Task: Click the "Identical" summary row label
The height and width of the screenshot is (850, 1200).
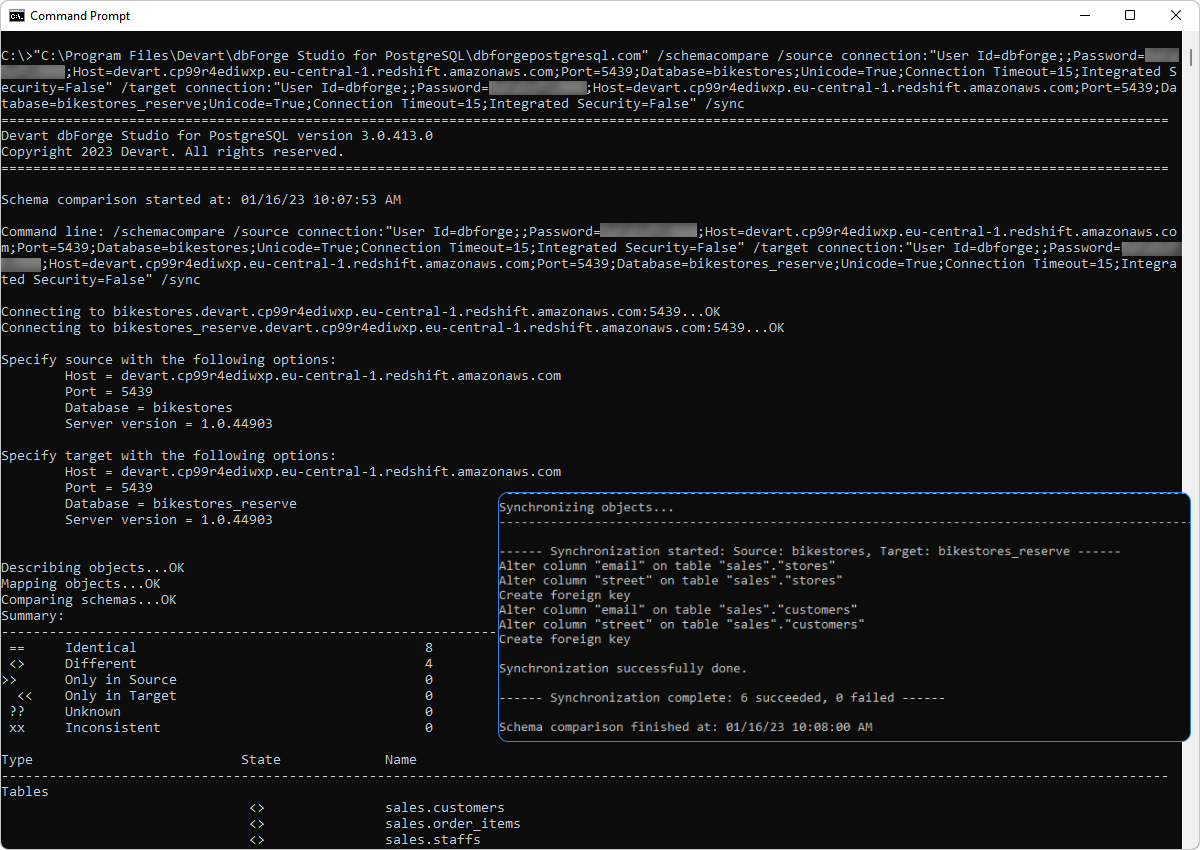Action: pos(101,648)
